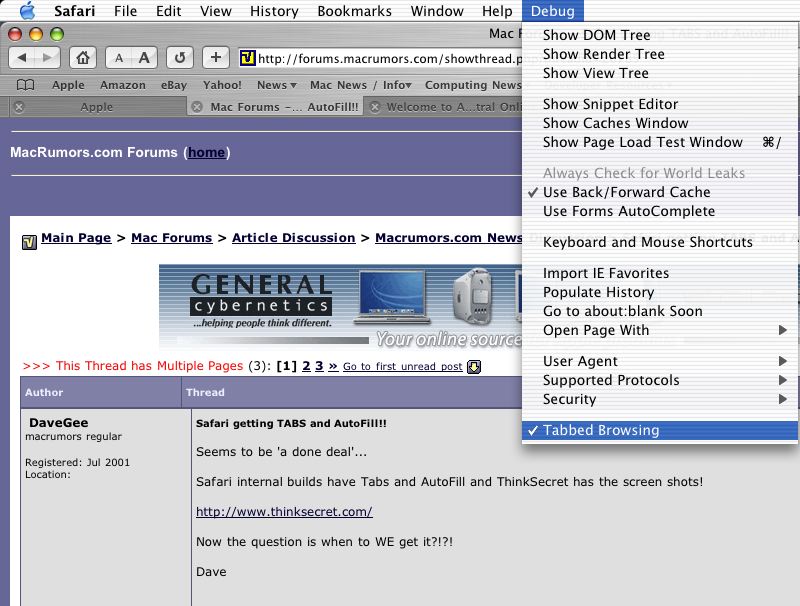Viewport: 800px width, 606px height.
Task: Open the Bookmarks menu
Action: [x=355, y=11]
